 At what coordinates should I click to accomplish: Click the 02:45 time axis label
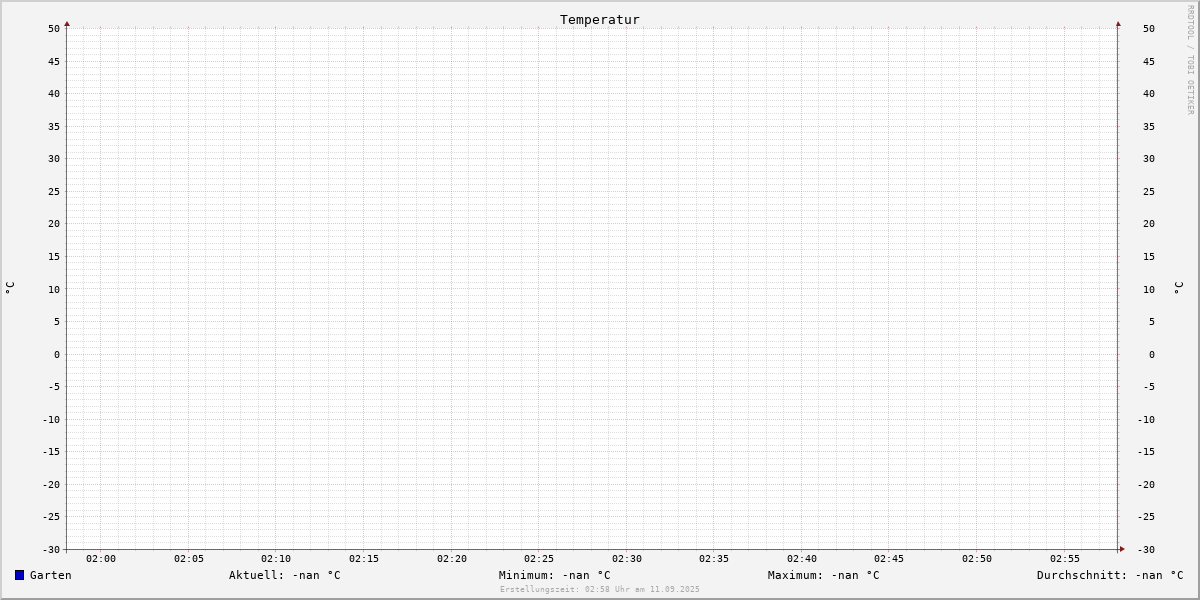[x=889, y=559]
